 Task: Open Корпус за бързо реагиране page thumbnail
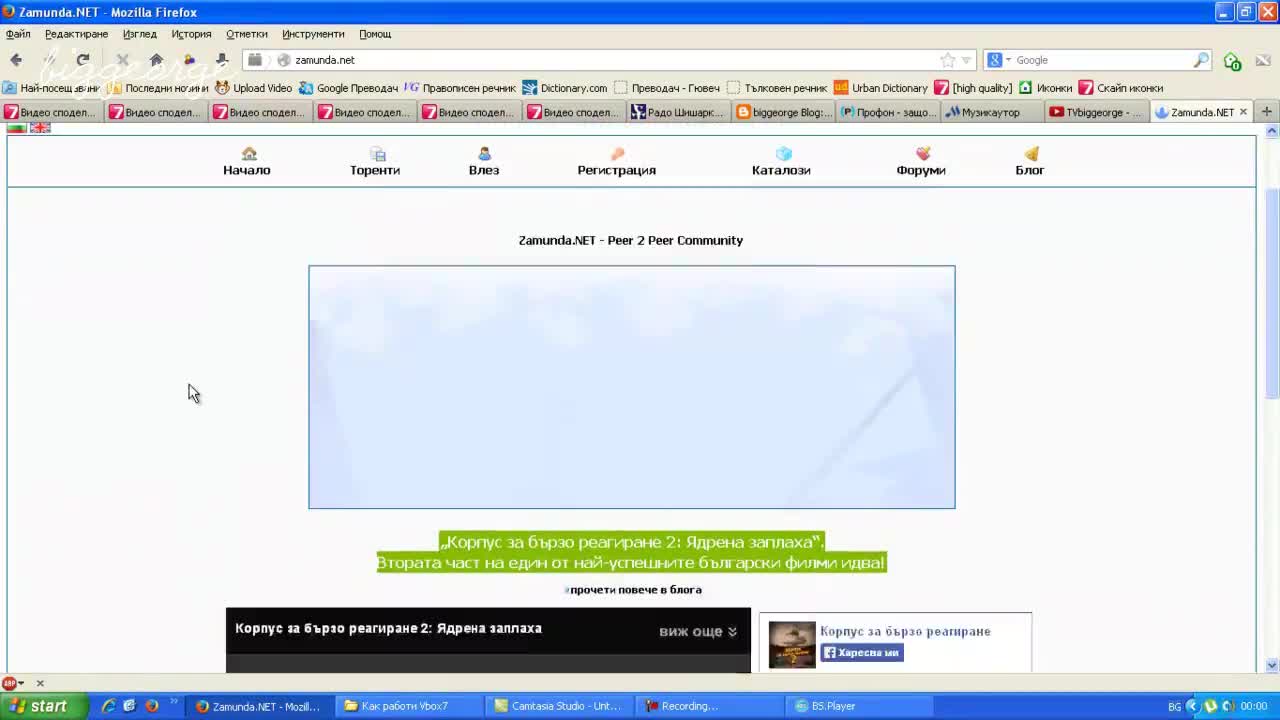pos(792,645)
